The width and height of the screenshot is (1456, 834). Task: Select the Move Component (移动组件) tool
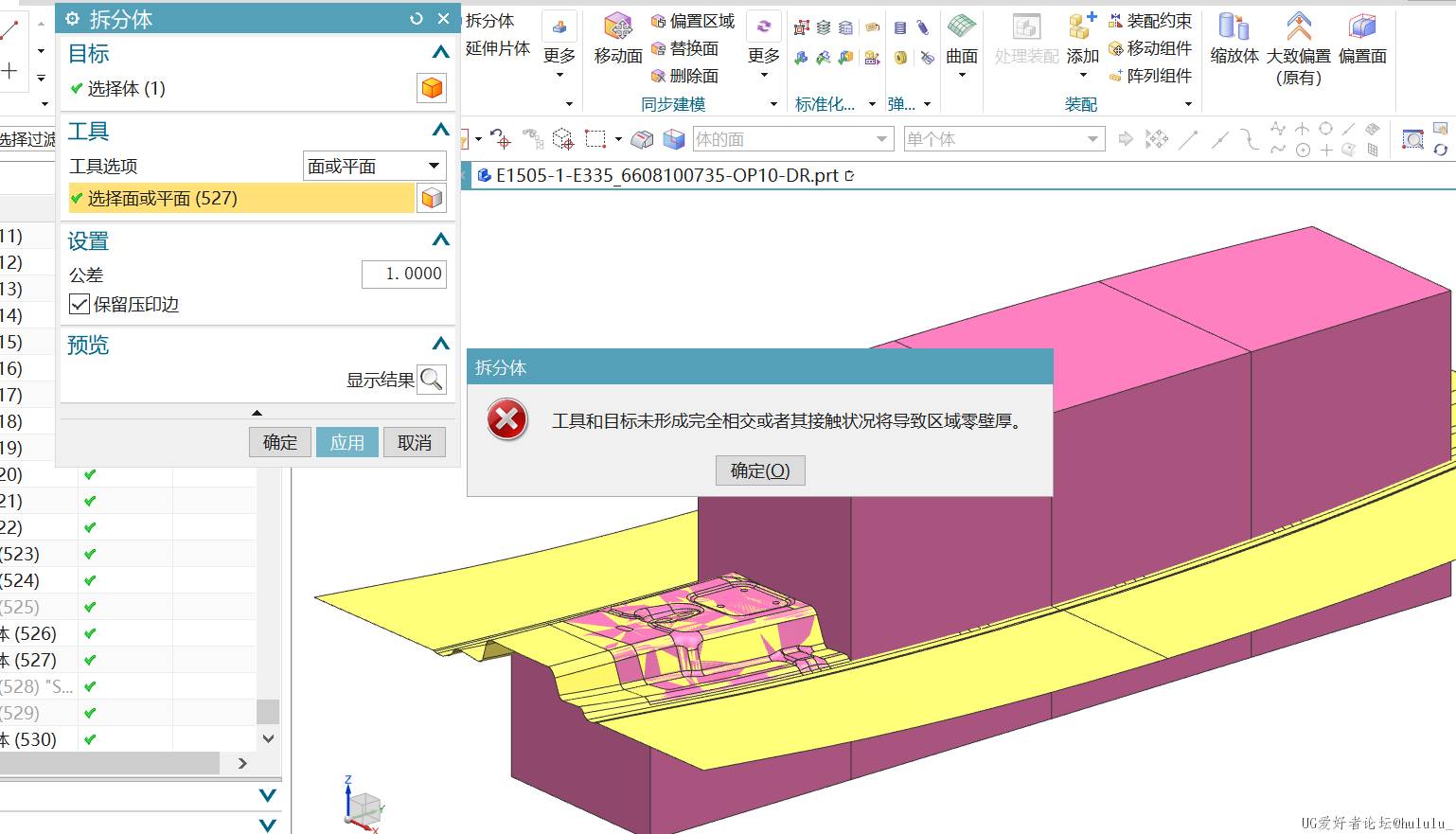tap(1150, 48)
